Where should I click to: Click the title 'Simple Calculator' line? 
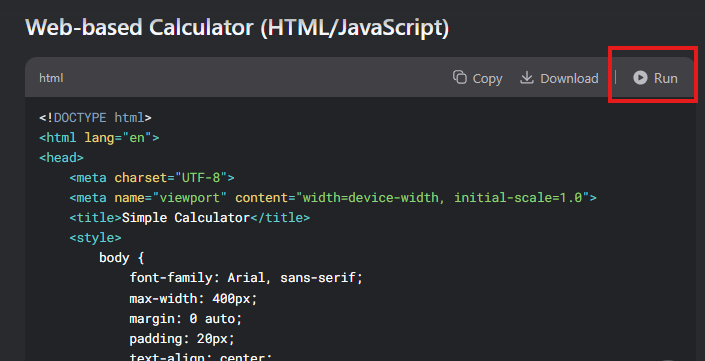(x=190, y=218)
